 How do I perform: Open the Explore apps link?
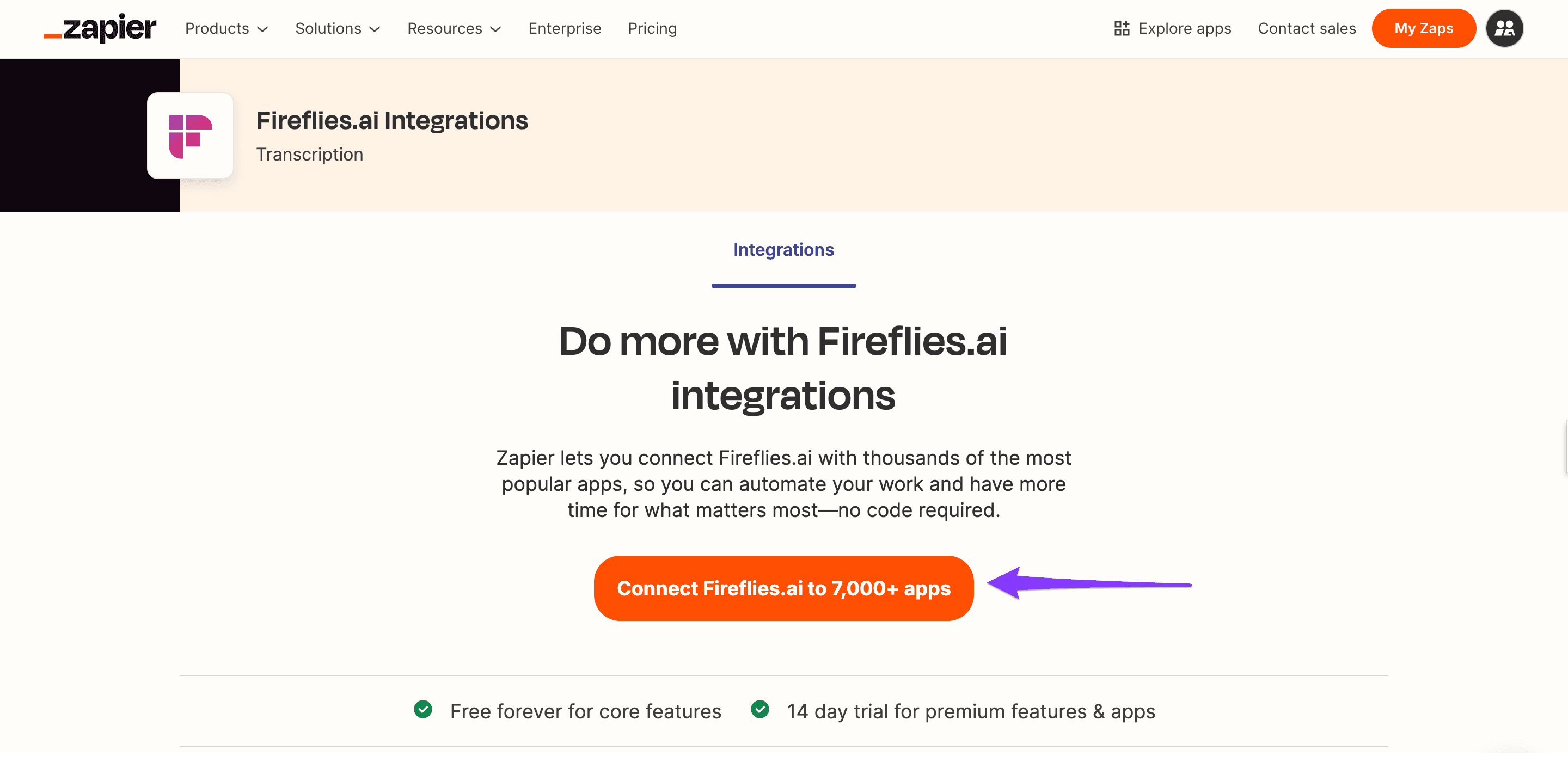point(1184,29)
